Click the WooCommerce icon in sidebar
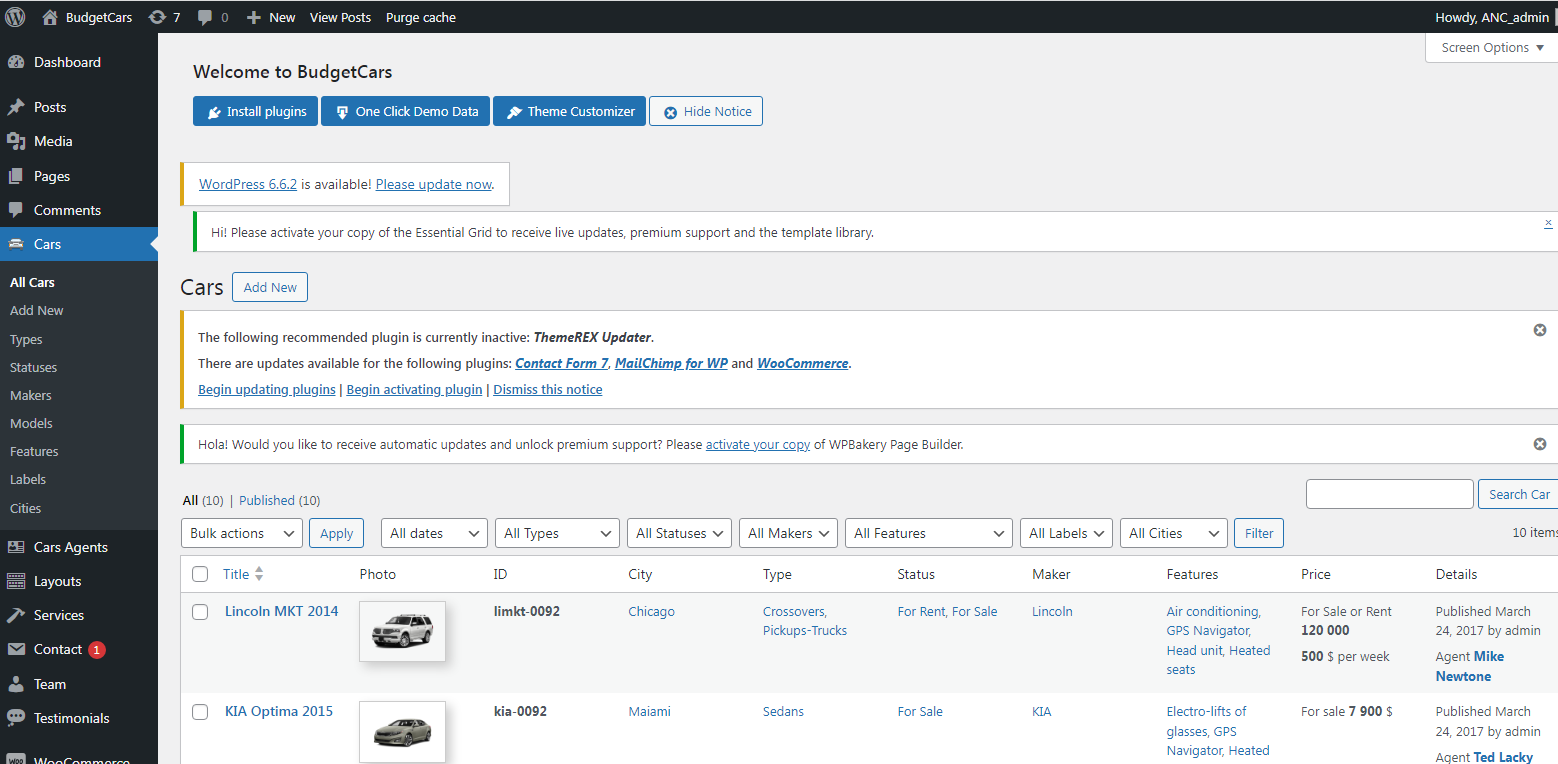Image resolution: width=1558 pixels, height=764 pixels. 16,758
